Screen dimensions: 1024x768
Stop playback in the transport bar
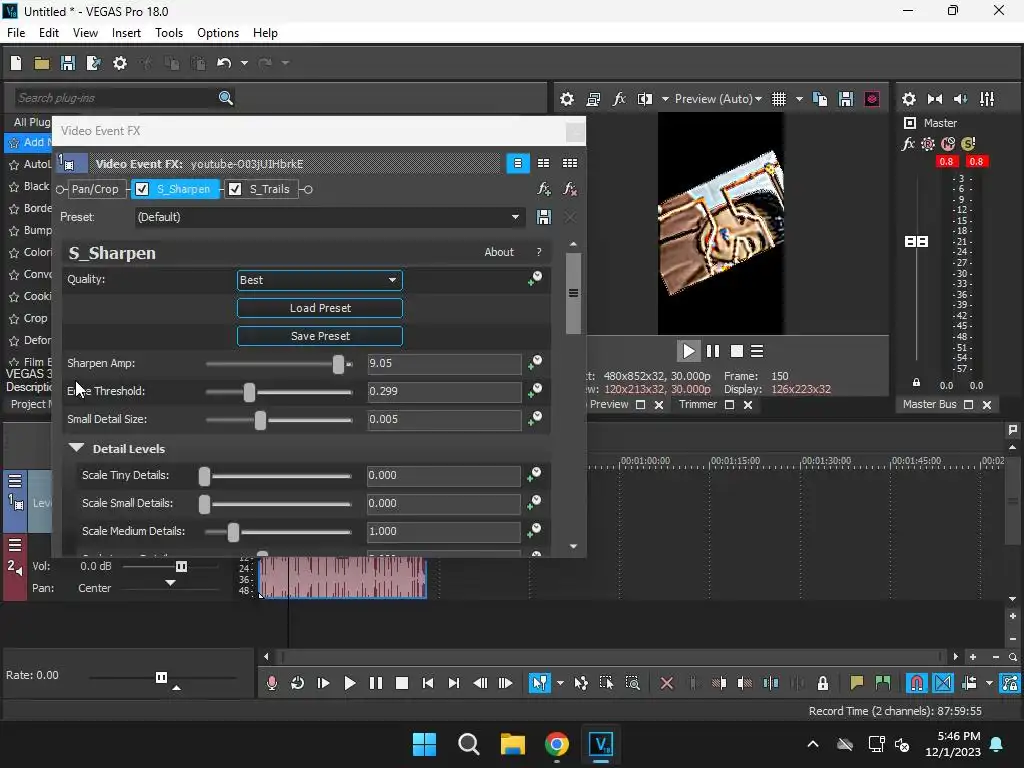coord(402,683)
